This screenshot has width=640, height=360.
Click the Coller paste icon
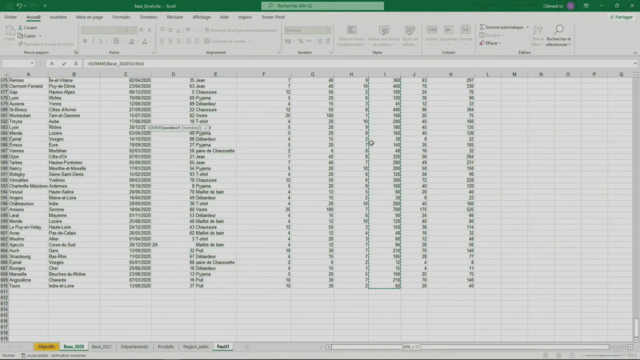coord(9,31)
